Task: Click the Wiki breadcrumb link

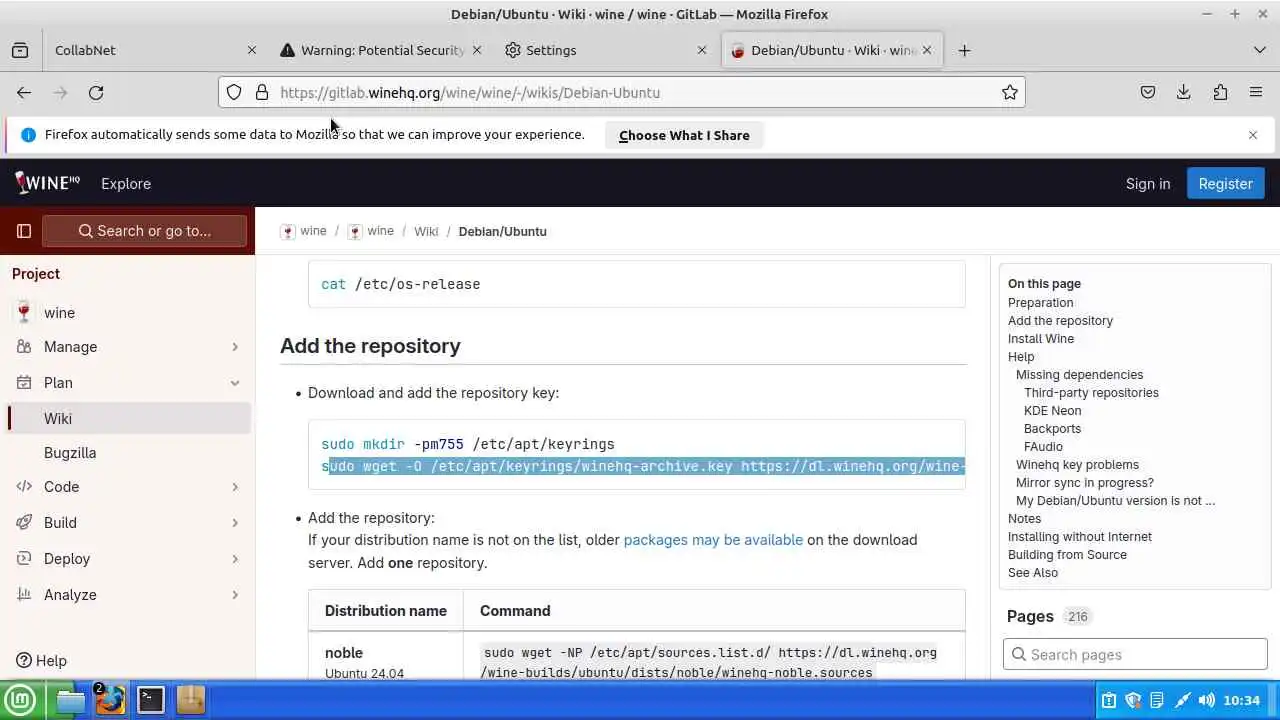Action: point(426,231)
